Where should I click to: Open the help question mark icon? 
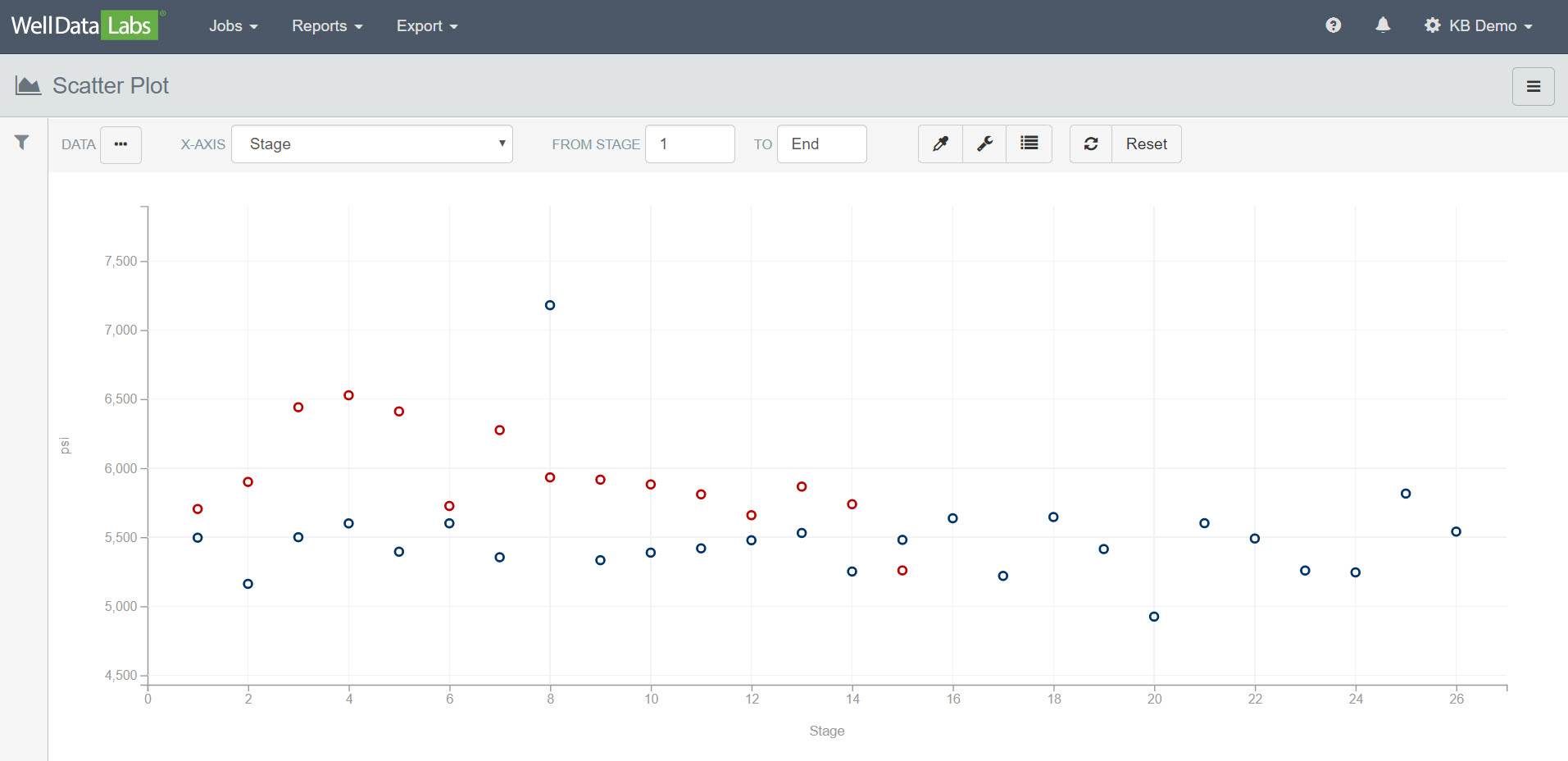(1333, 25)
